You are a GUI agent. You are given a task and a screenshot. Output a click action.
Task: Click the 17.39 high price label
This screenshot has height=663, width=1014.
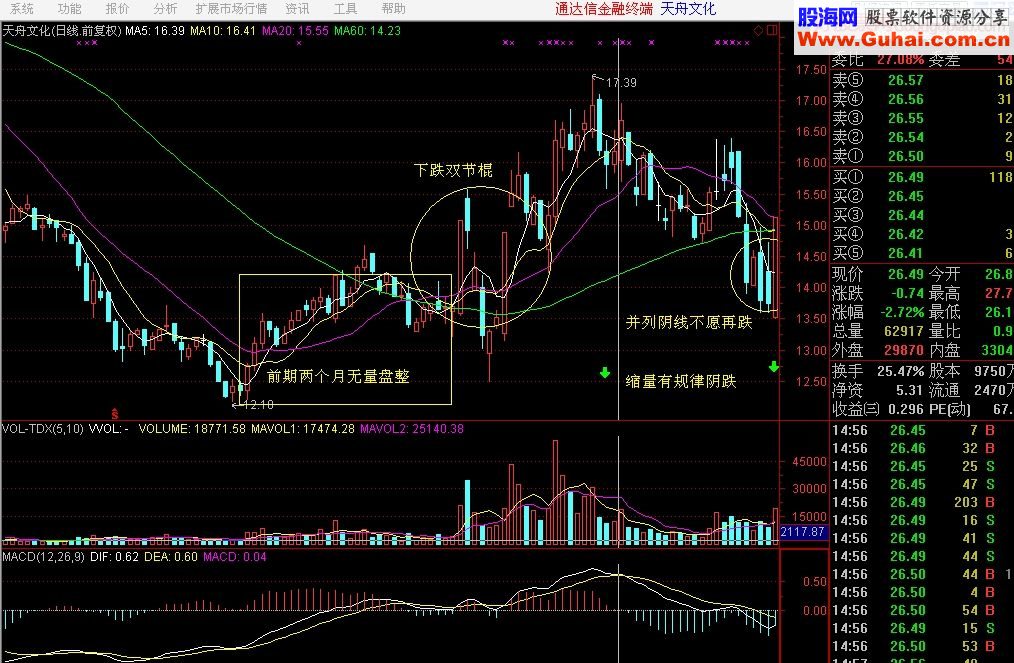point(621,83)
